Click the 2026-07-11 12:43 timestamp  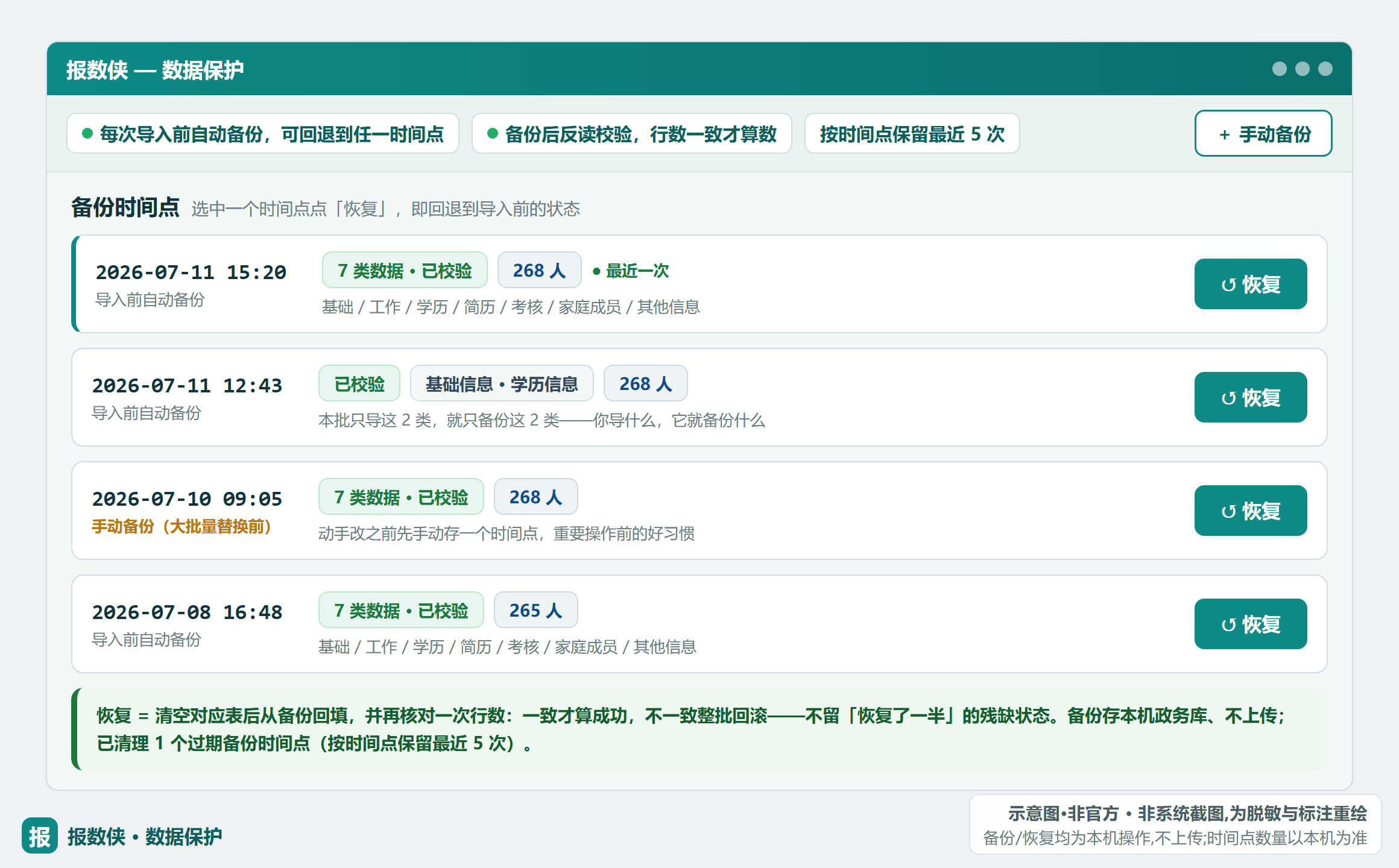(x=188, y=385)
